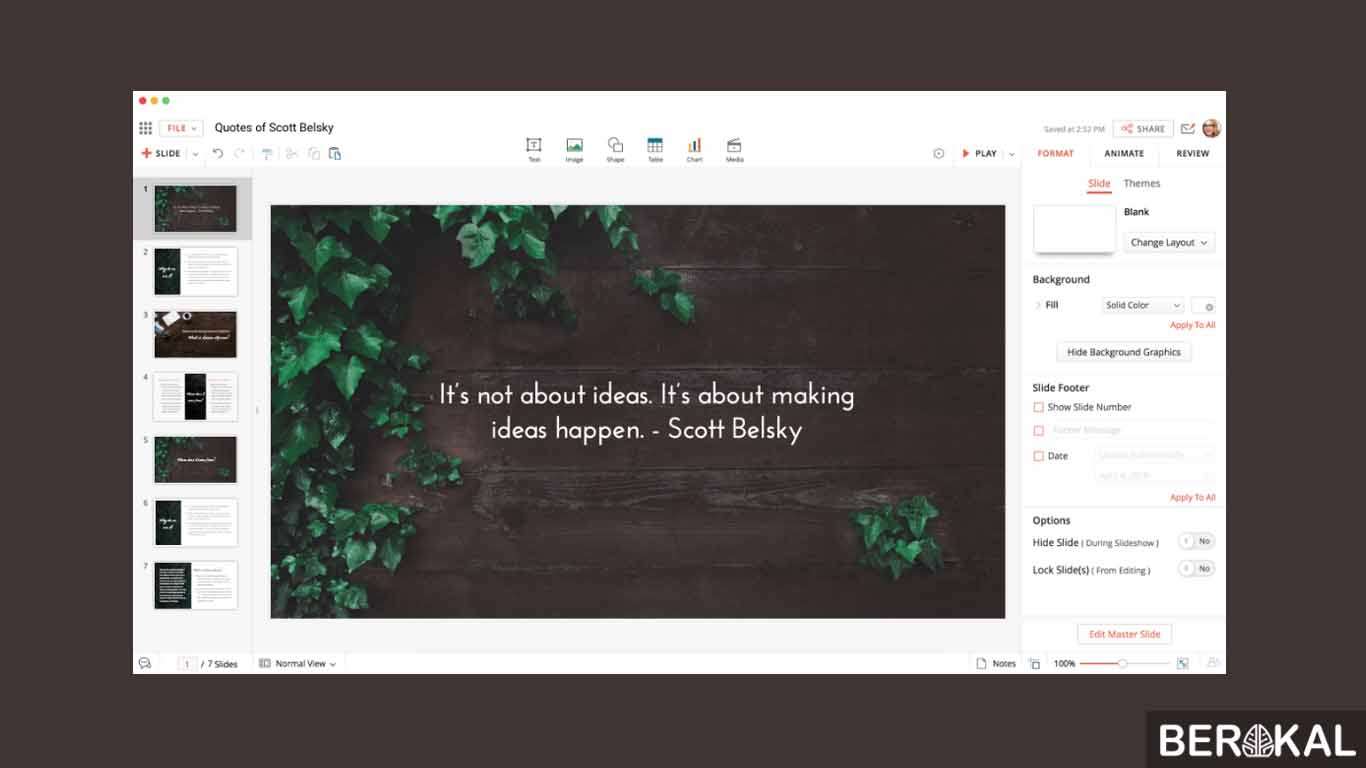Tick the Date checkbox

[x=1038, y=456]
